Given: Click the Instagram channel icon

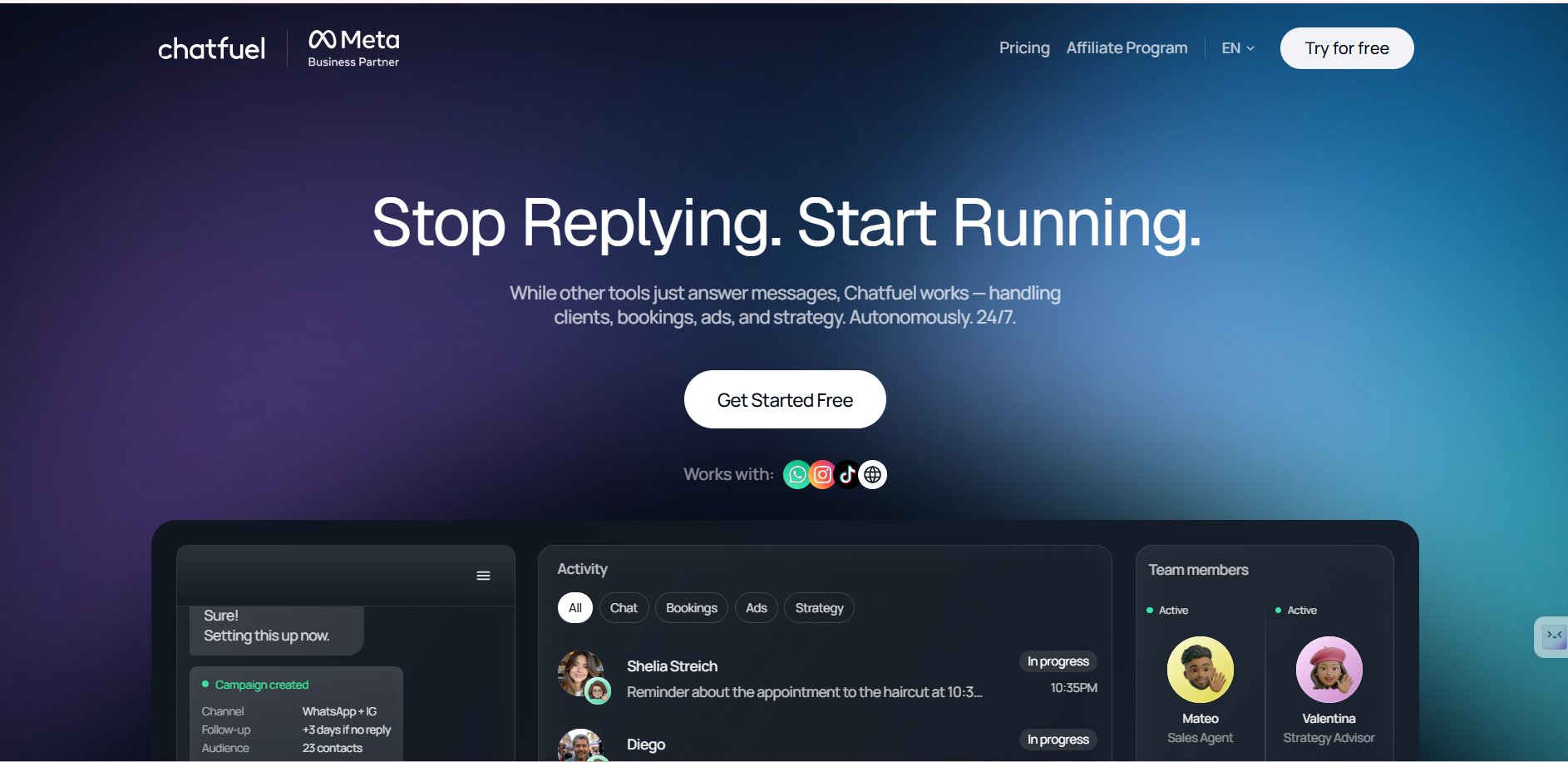Looking at the screenshot, I should pyautogui.click(x=822, y=474).
